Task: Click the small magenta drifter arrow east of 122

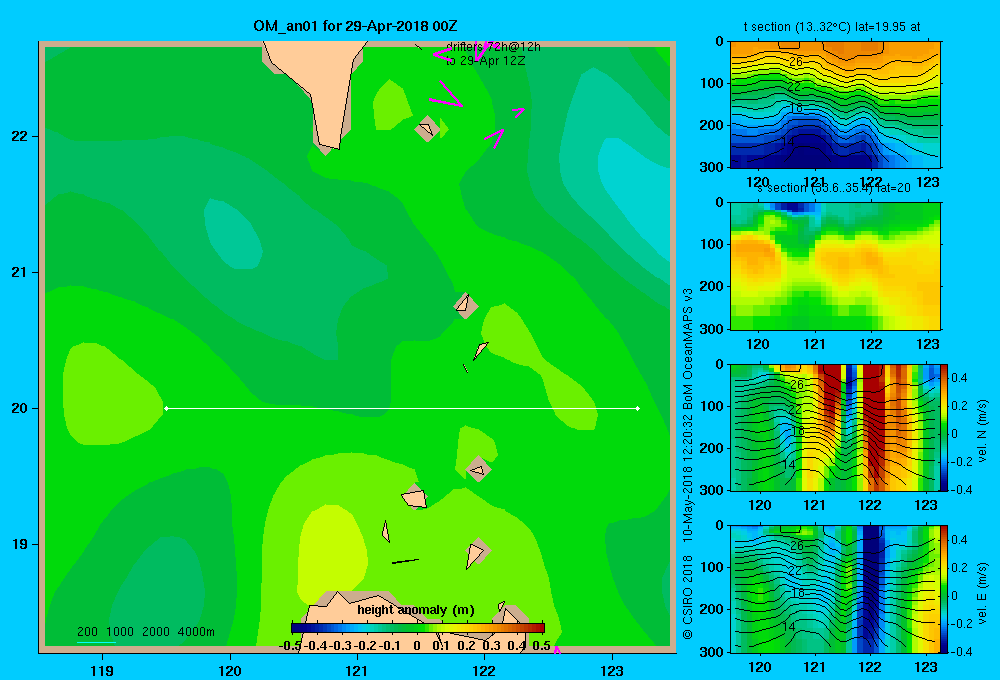Action: (518, 113)
